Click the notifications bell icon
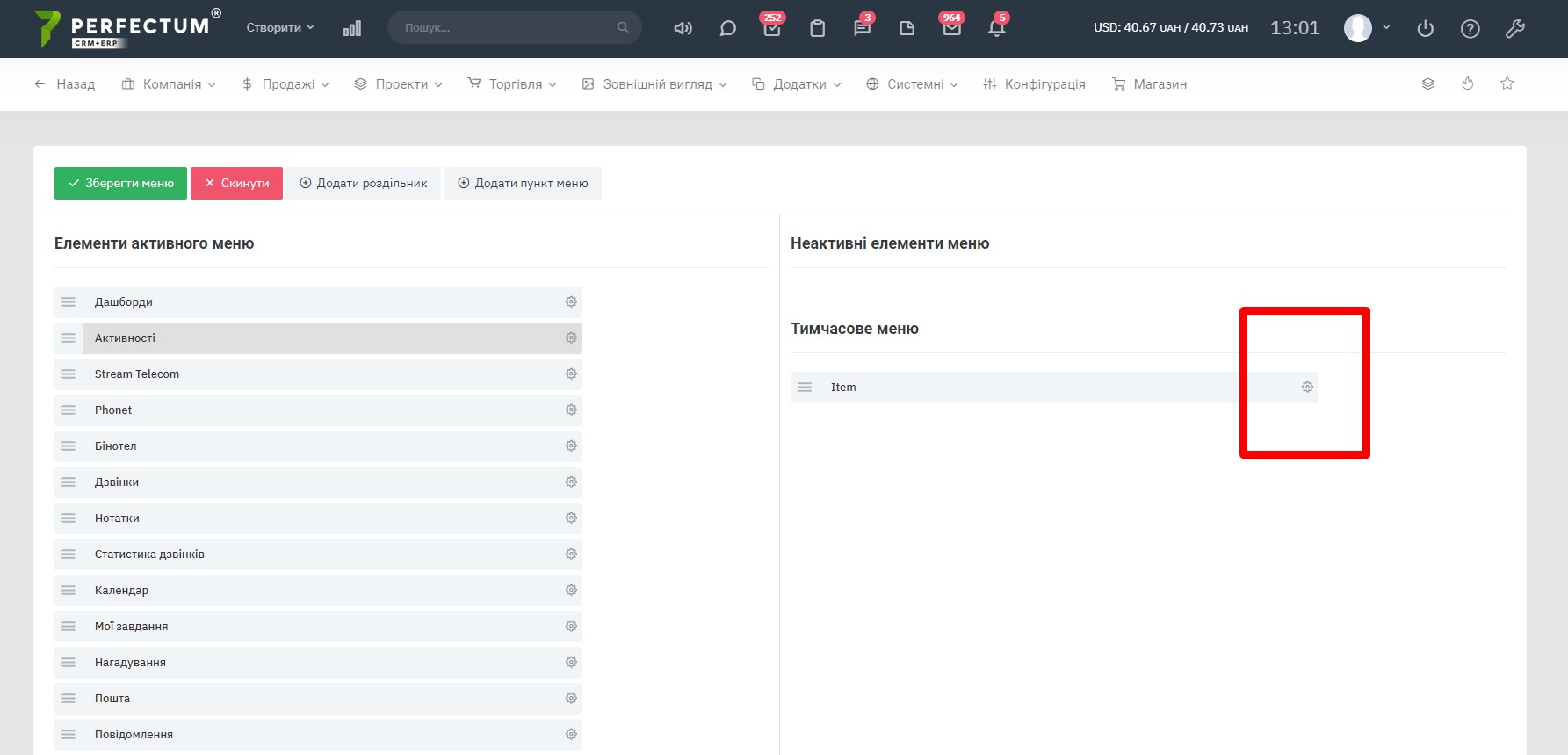Image resolution: width=1568 pixels, height=755 pixels. (996, 28)
